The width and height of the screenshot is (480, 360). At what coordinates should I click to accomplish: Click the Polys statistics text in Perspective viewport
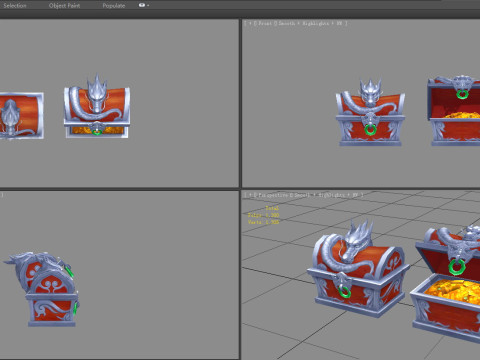(x=263, y=215)
